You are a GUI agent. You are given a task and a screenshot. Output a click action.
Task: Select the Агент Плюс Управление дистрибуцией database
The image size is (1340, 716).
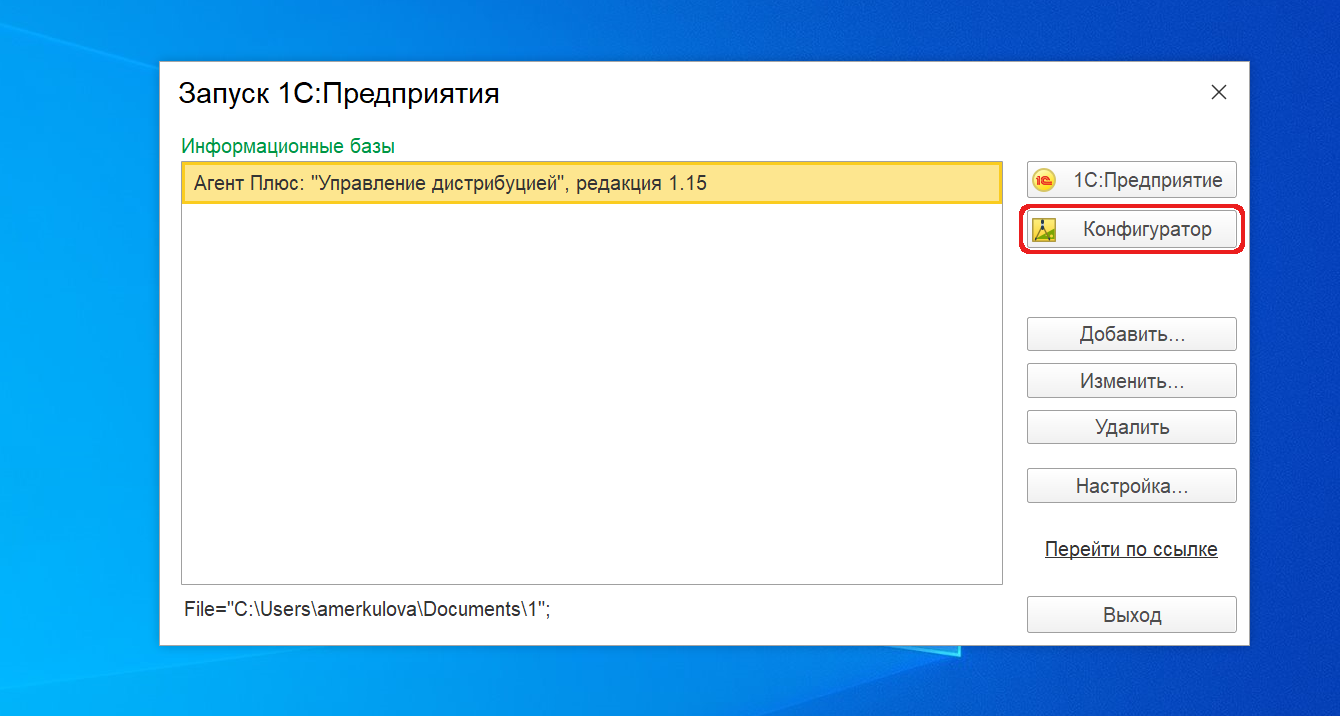point(591,183)
